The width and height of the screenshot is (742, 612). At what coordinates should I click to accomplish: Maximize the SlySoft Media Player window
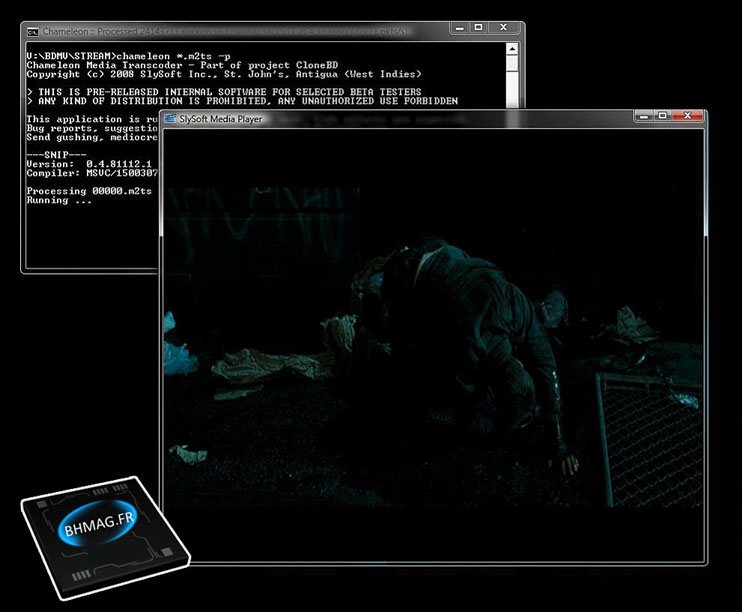662,115
